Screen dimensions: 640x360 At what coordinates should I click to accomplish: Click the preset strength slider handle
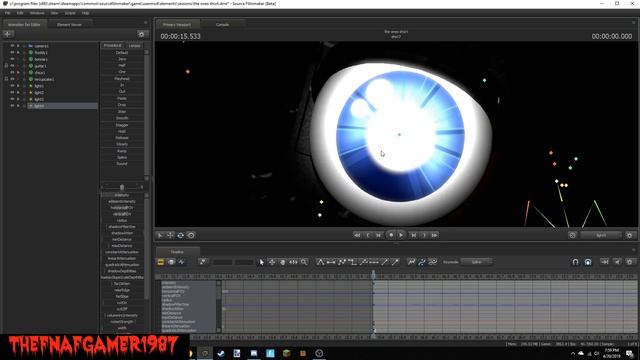point(122,187)
